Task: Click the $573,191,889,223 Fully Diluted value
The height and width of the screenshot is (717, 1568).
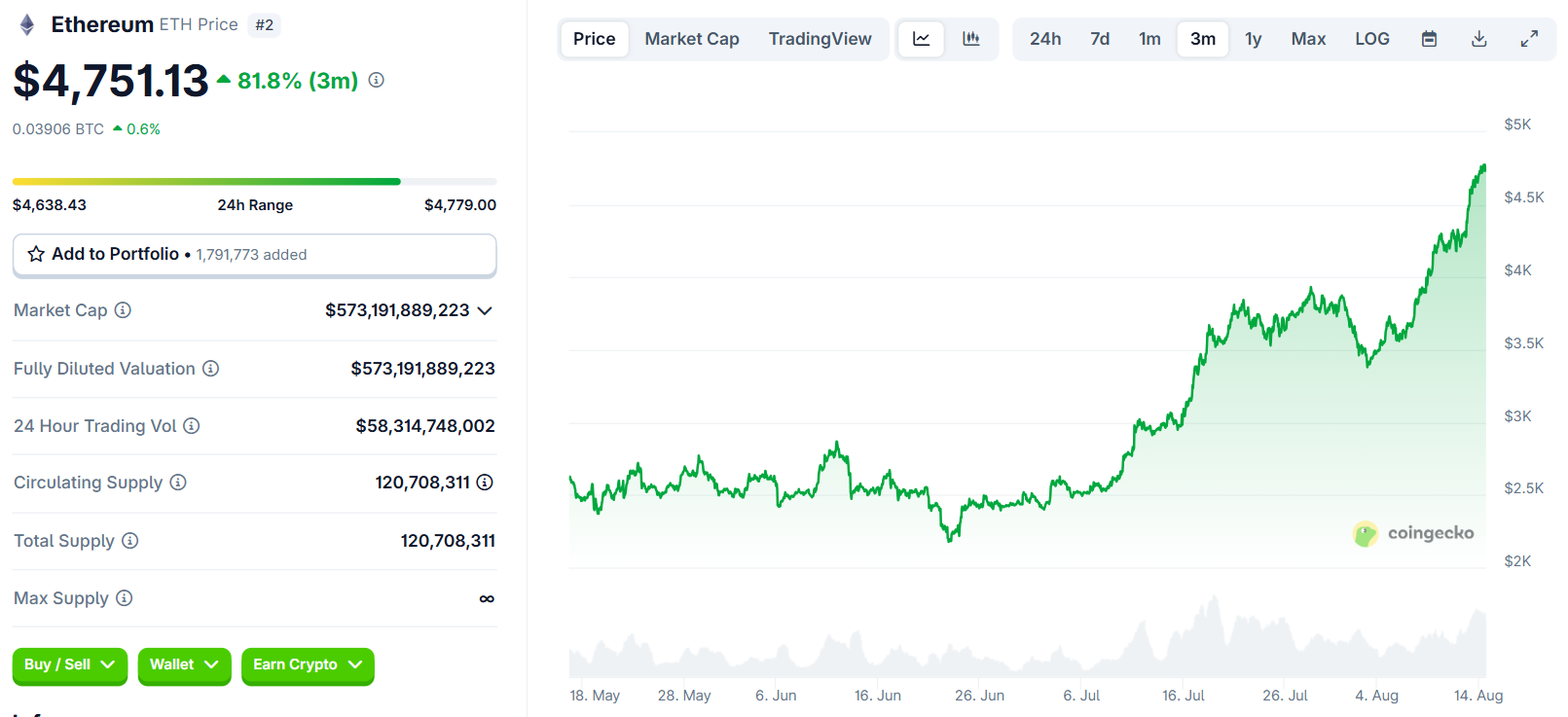Action: click(423, 369)
